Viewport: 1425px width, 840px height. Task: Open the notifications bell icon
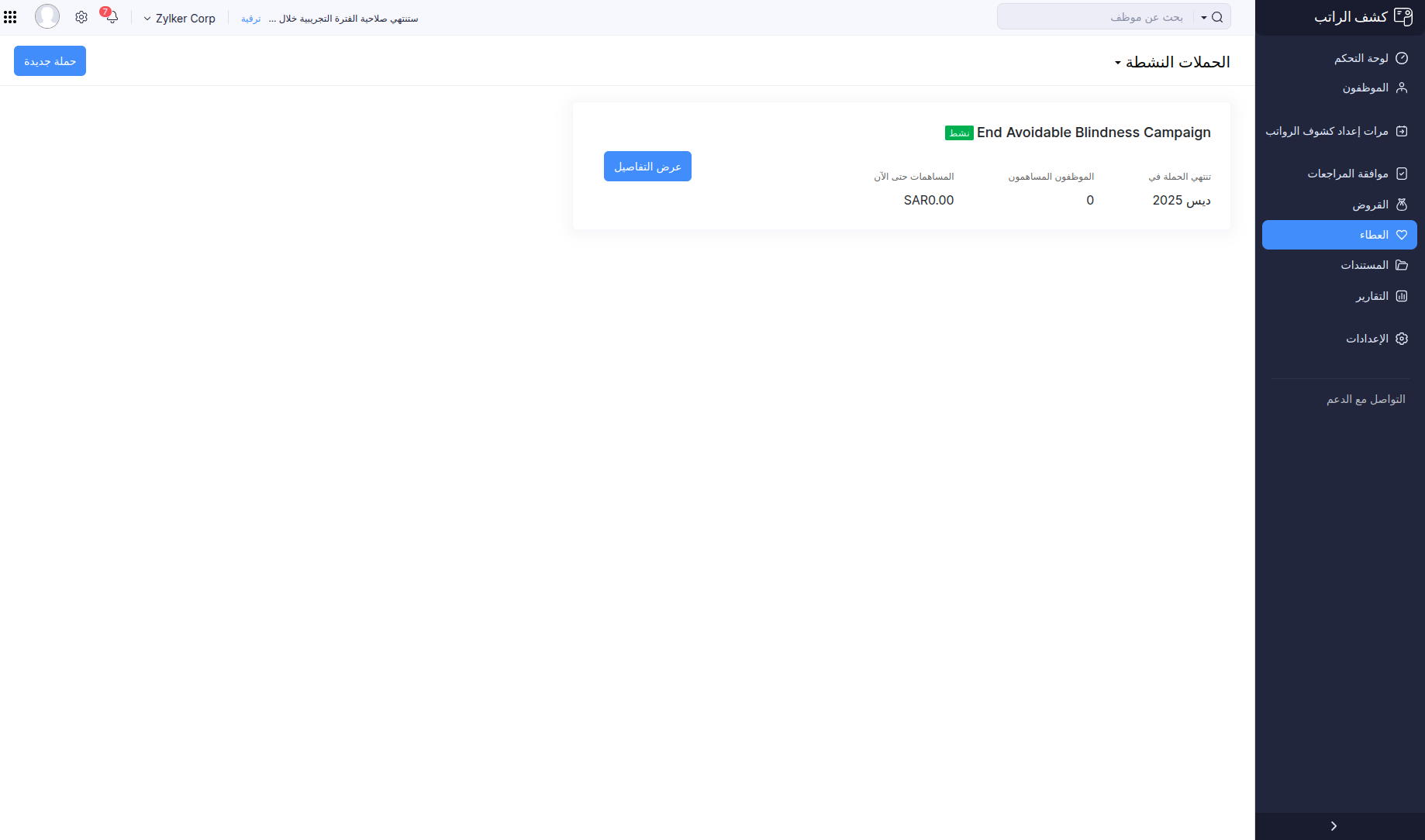pos(112,17)
